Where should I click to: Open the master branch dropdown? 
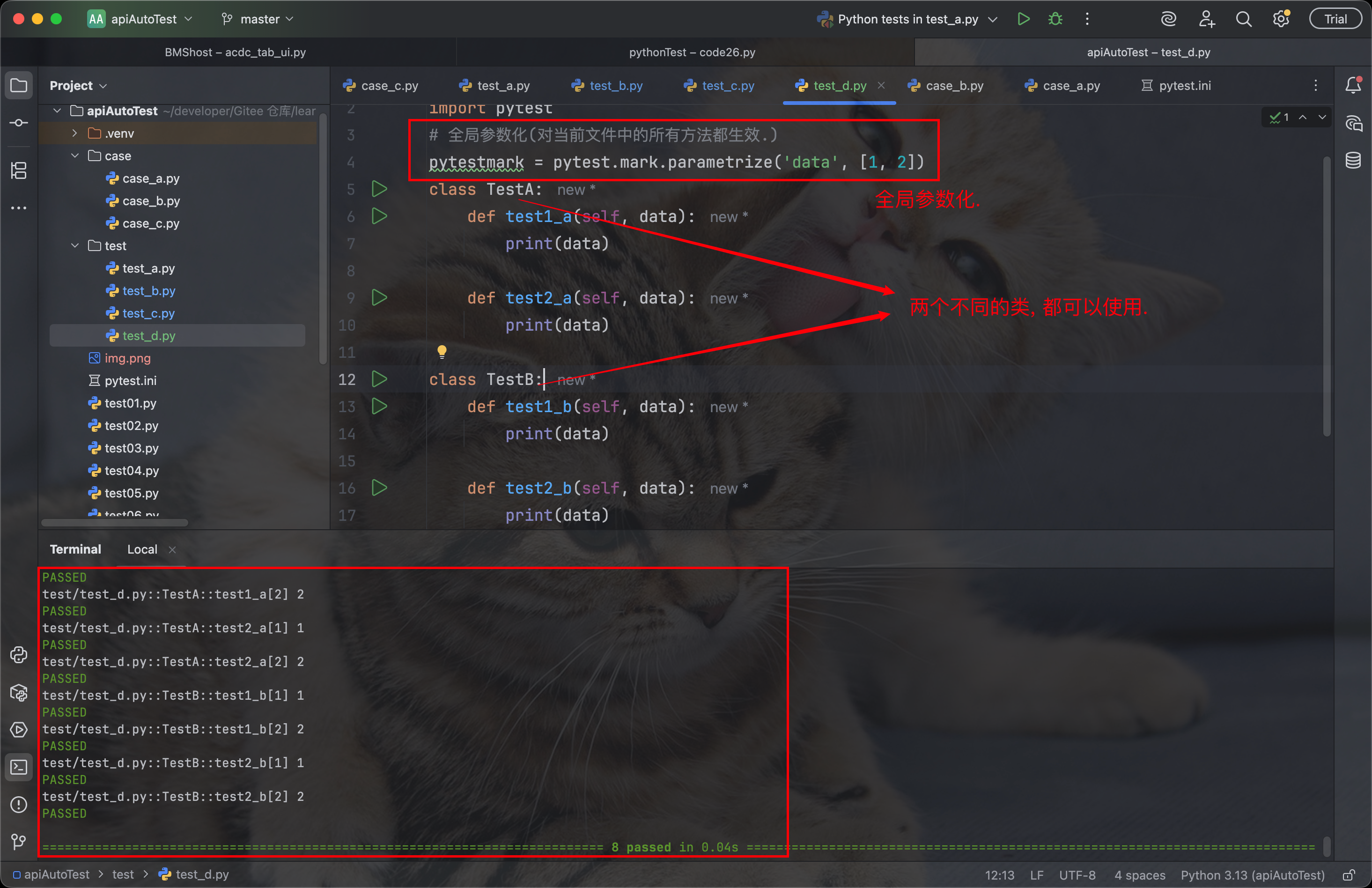pos(258,19)
